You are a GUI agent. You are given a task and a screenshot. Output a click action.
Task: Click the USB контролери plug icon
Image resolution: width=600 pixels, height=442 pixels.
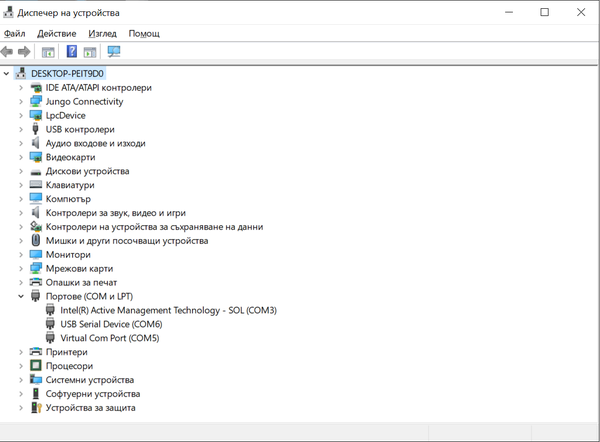click(x=36, y=129)
